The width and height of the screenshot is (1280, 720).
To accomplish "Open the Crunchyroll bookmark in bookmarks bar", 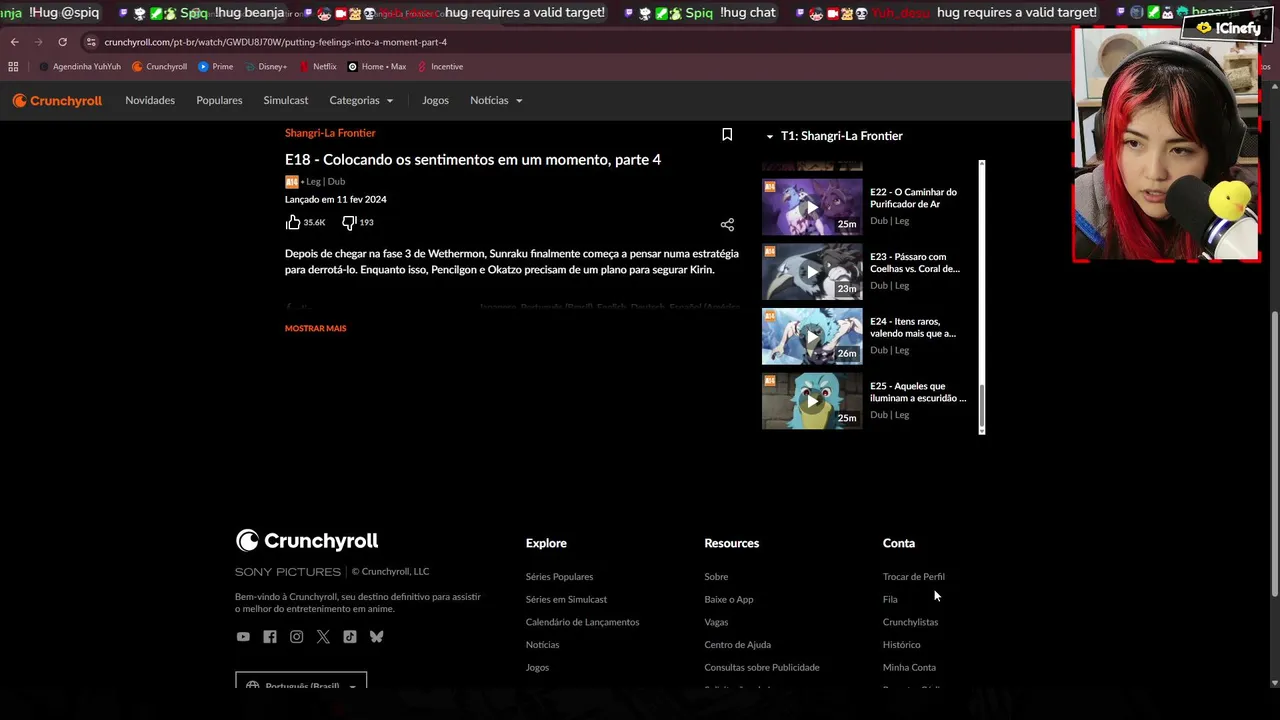I will click(159, 67).
